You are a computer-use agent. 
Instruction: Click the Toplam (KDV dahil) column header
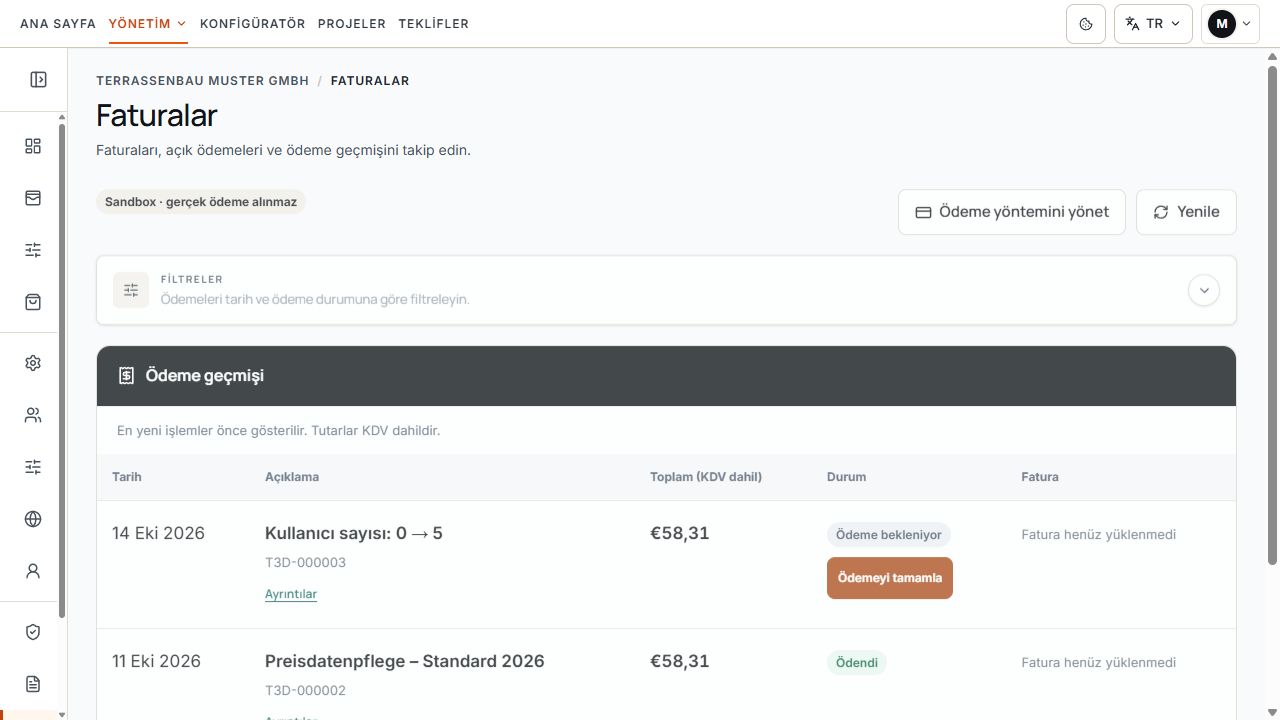[706, 477]
